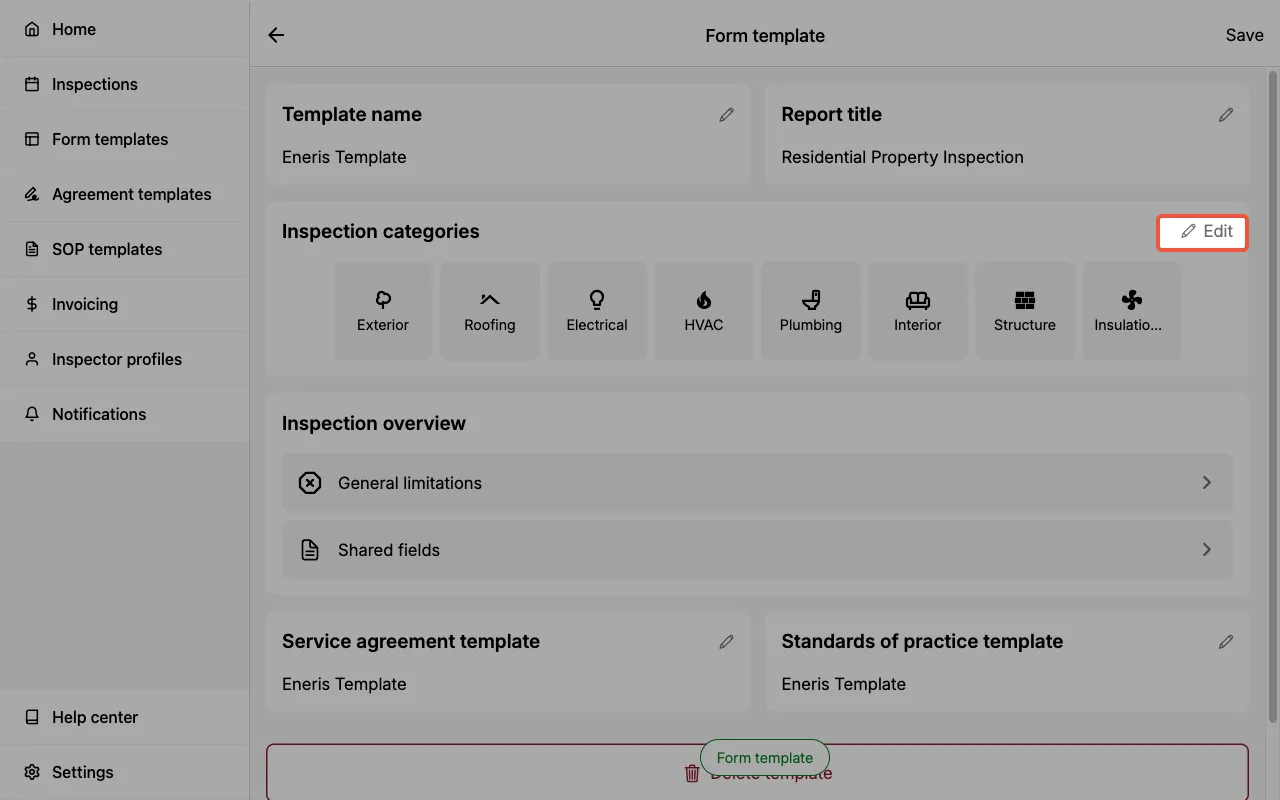Expand the General limitations section

pos(757,483)
